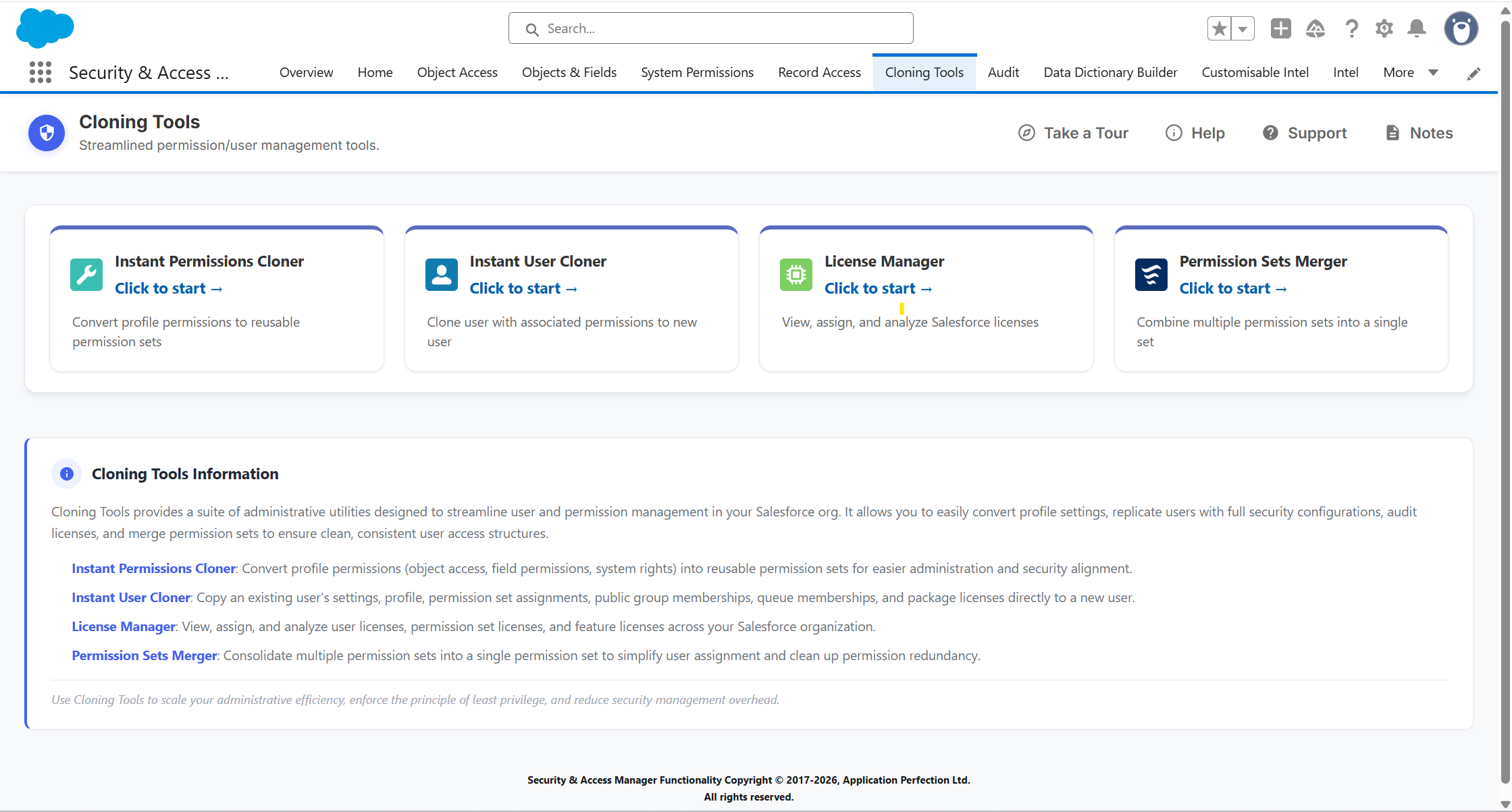
Task: Click the License Manager card title
Action: (x=884, y=261)
